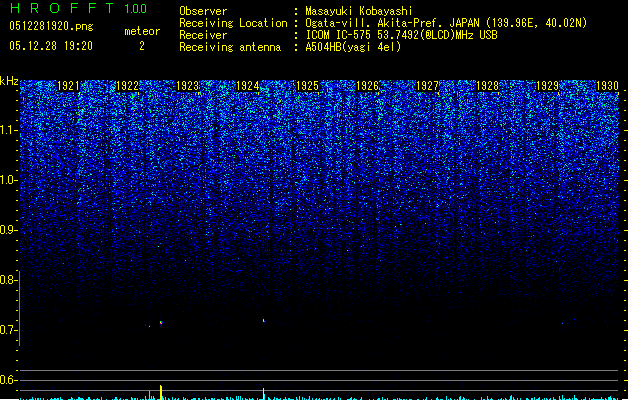The image size is (629, 400).
Task: Click the 1925 time marker
Action: pyautogui.click(x=307, y=86)
